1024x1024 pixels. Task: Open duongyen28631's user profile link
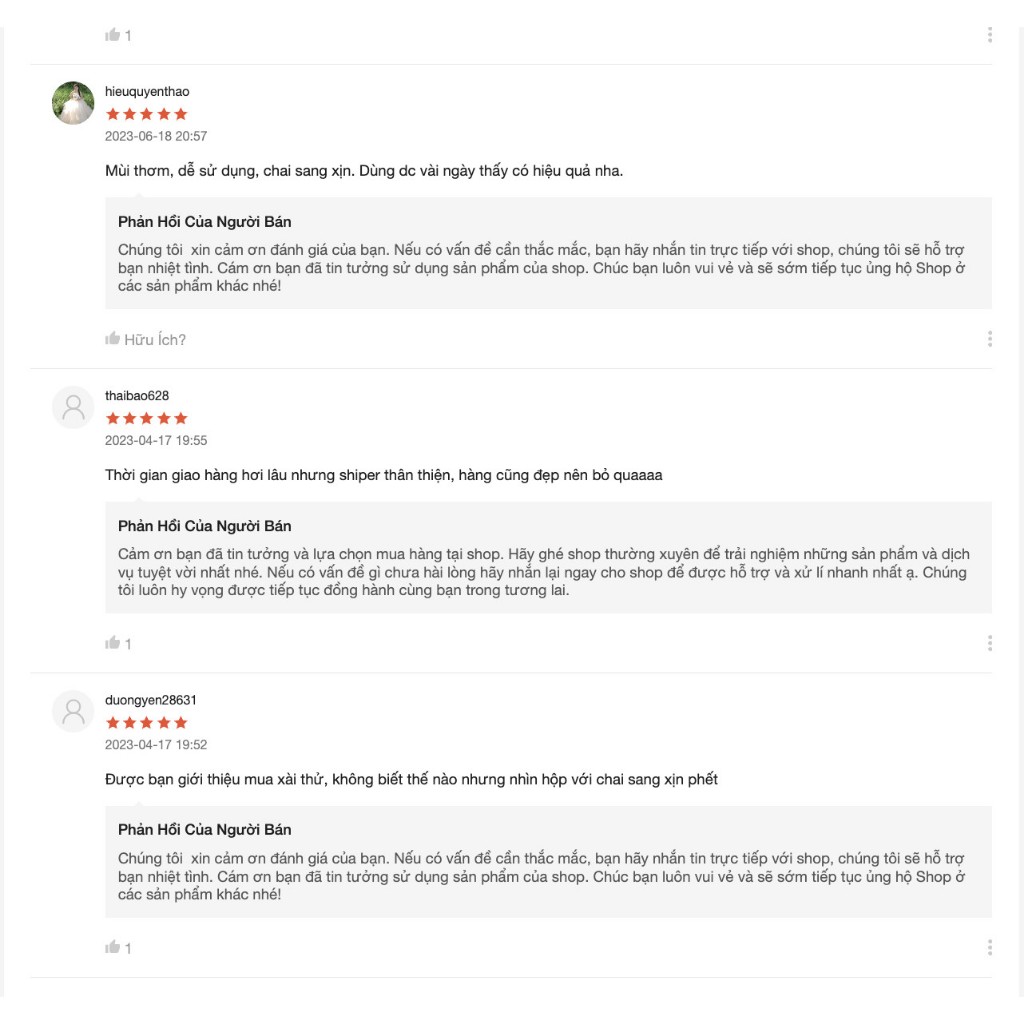click(x=151, y=700)
